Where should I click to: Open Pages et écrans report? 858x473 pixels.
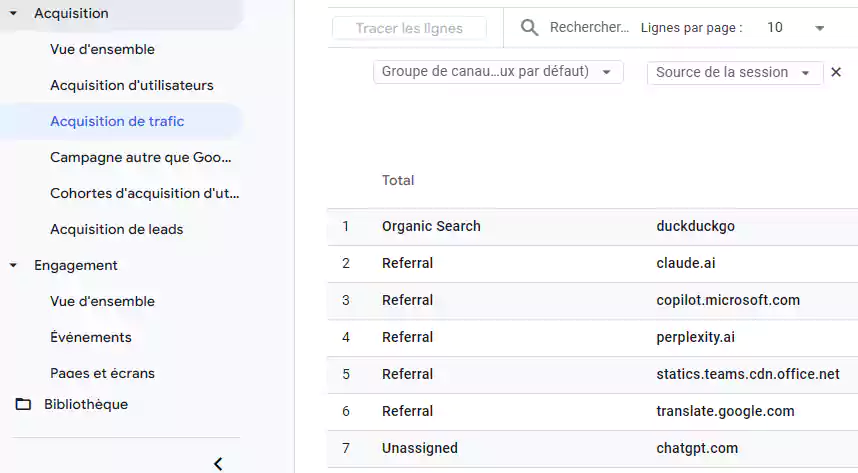click(102, 373)
